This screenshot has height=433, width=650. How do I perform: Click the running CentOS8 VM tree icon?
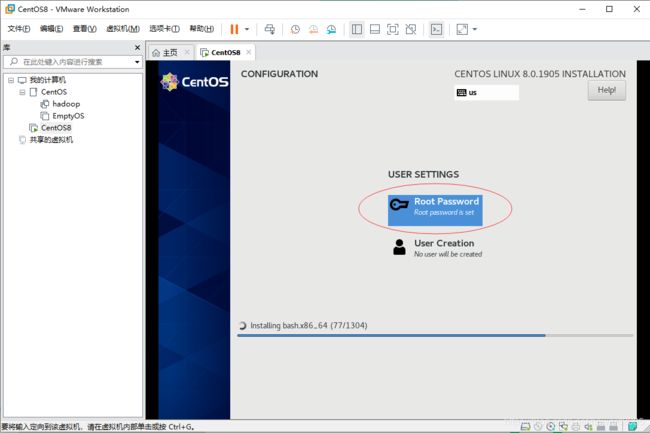(x=33, y=128)
